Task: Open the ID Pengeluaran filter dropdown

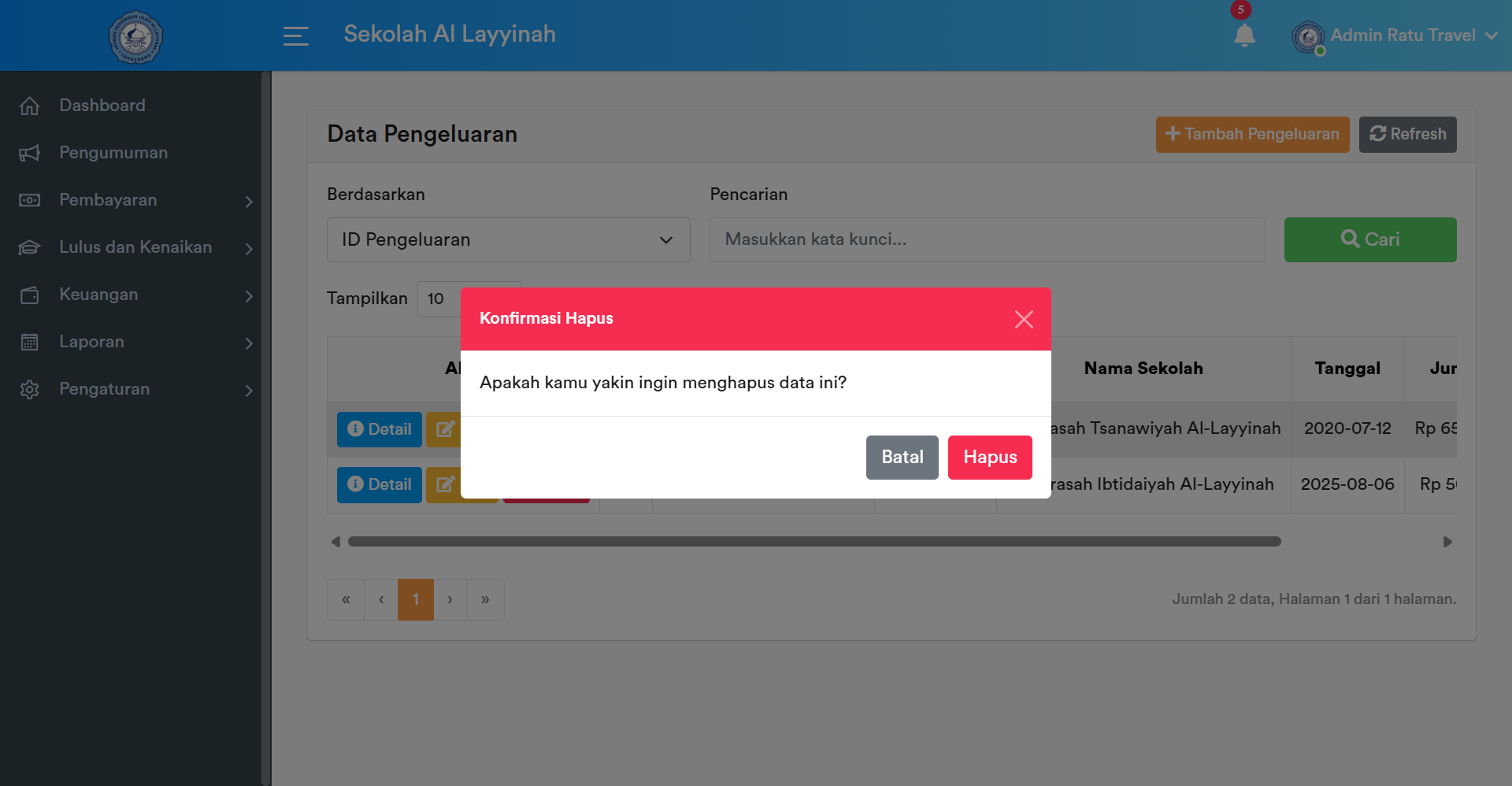Action: coord(508,239)
